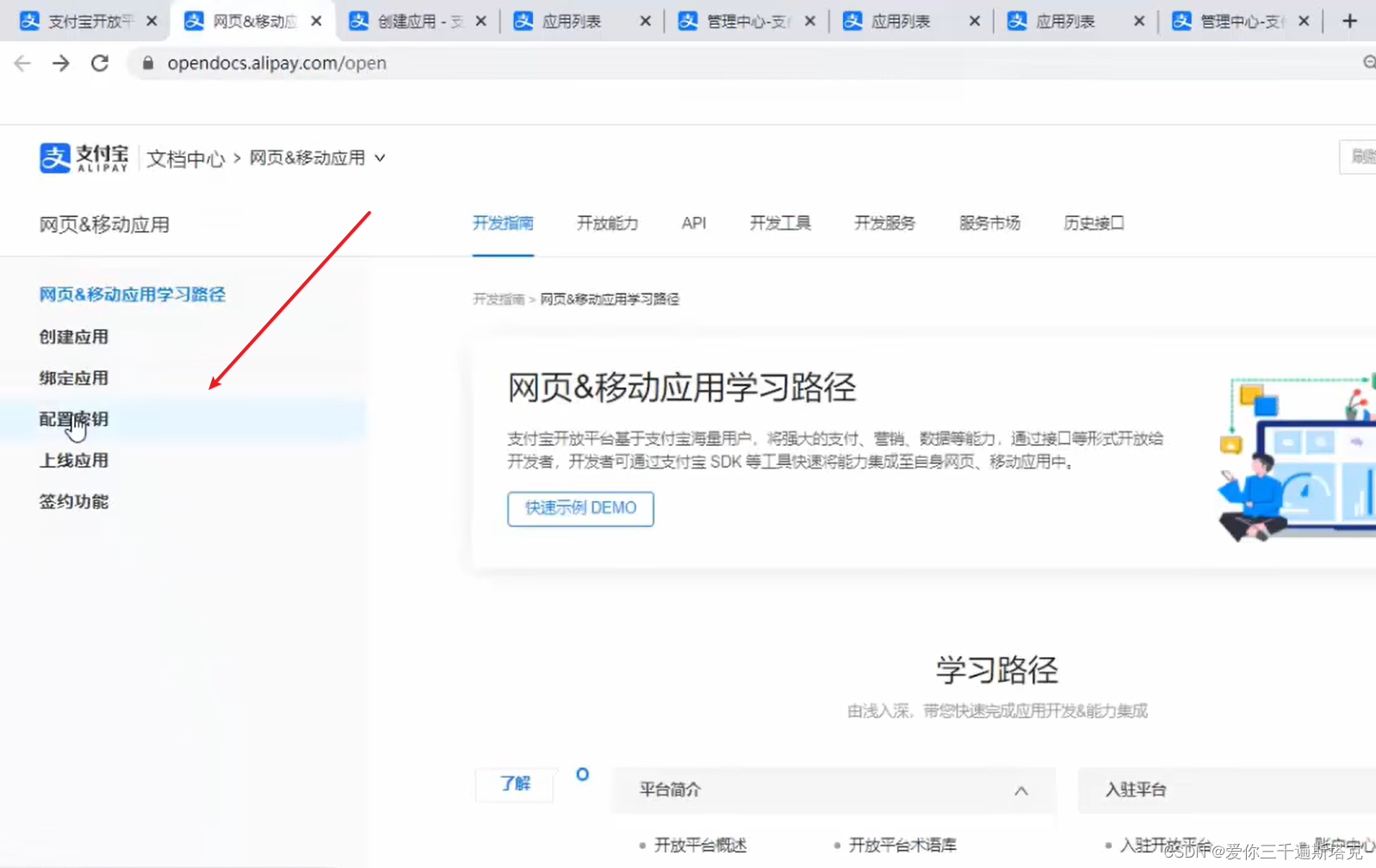
Task: Click the padlock site info icon
Action: coord(148,63)
